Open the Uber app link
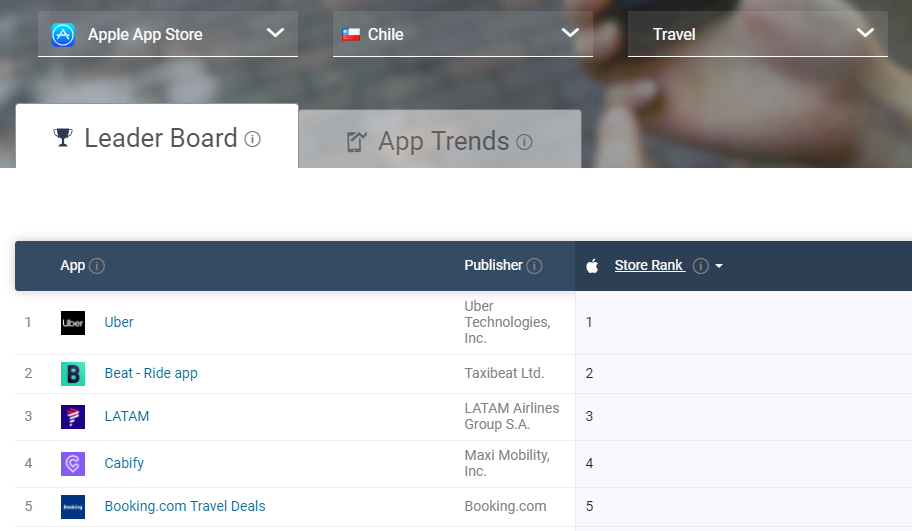Image resolution: width=912 pixels, height=531 pixels. coord(119,322)
